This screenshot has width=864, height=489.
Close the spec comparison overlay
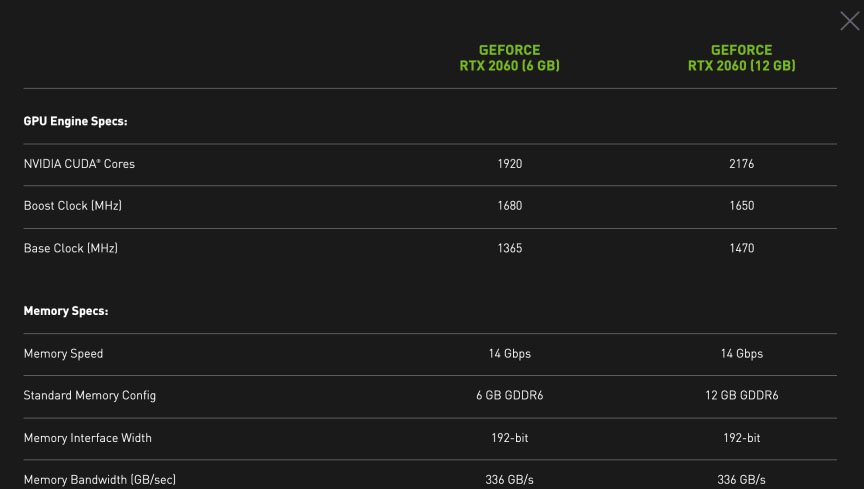[850, 21]
